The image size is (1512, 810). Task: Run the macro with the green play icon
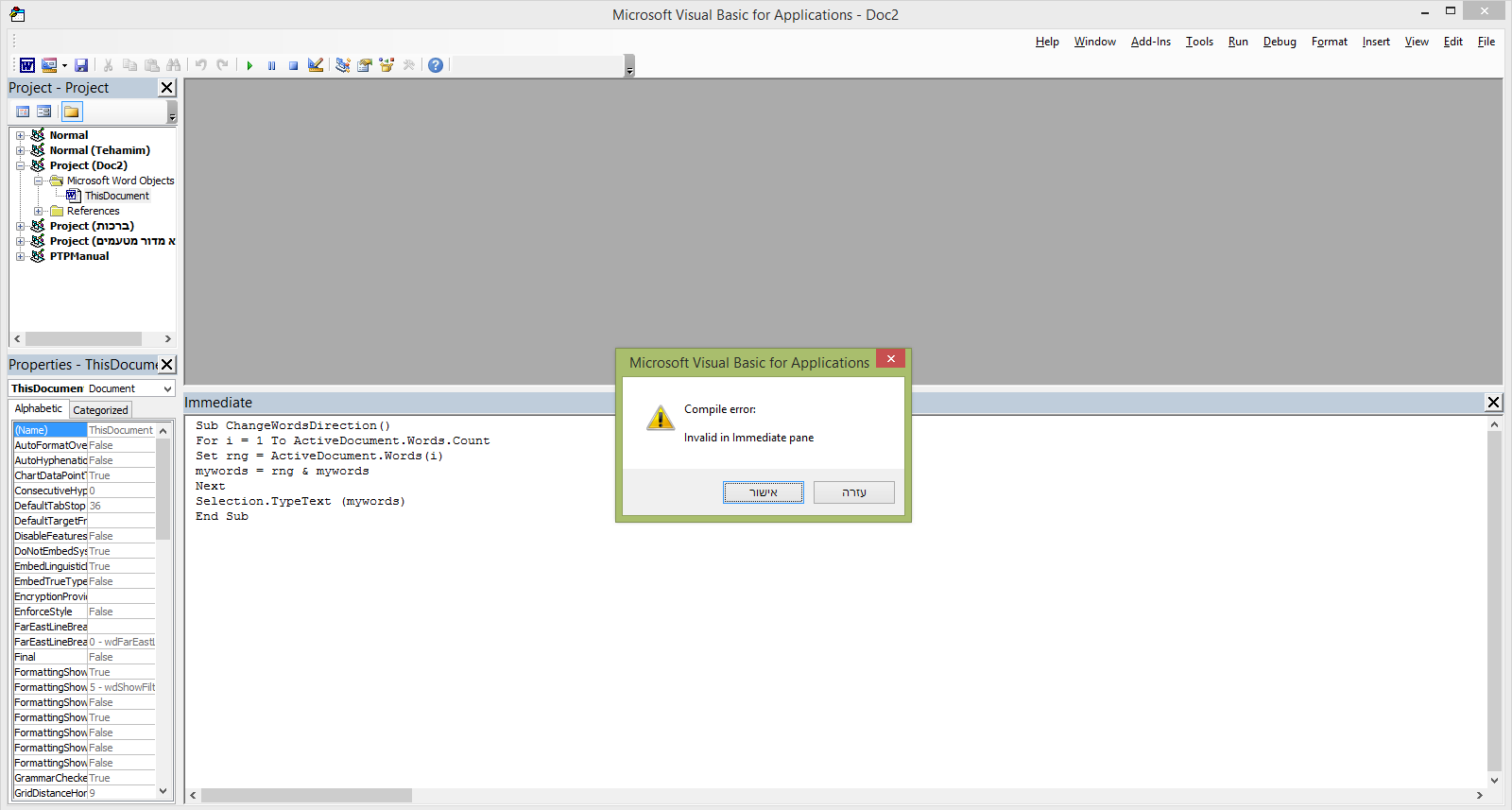(249, 65)
